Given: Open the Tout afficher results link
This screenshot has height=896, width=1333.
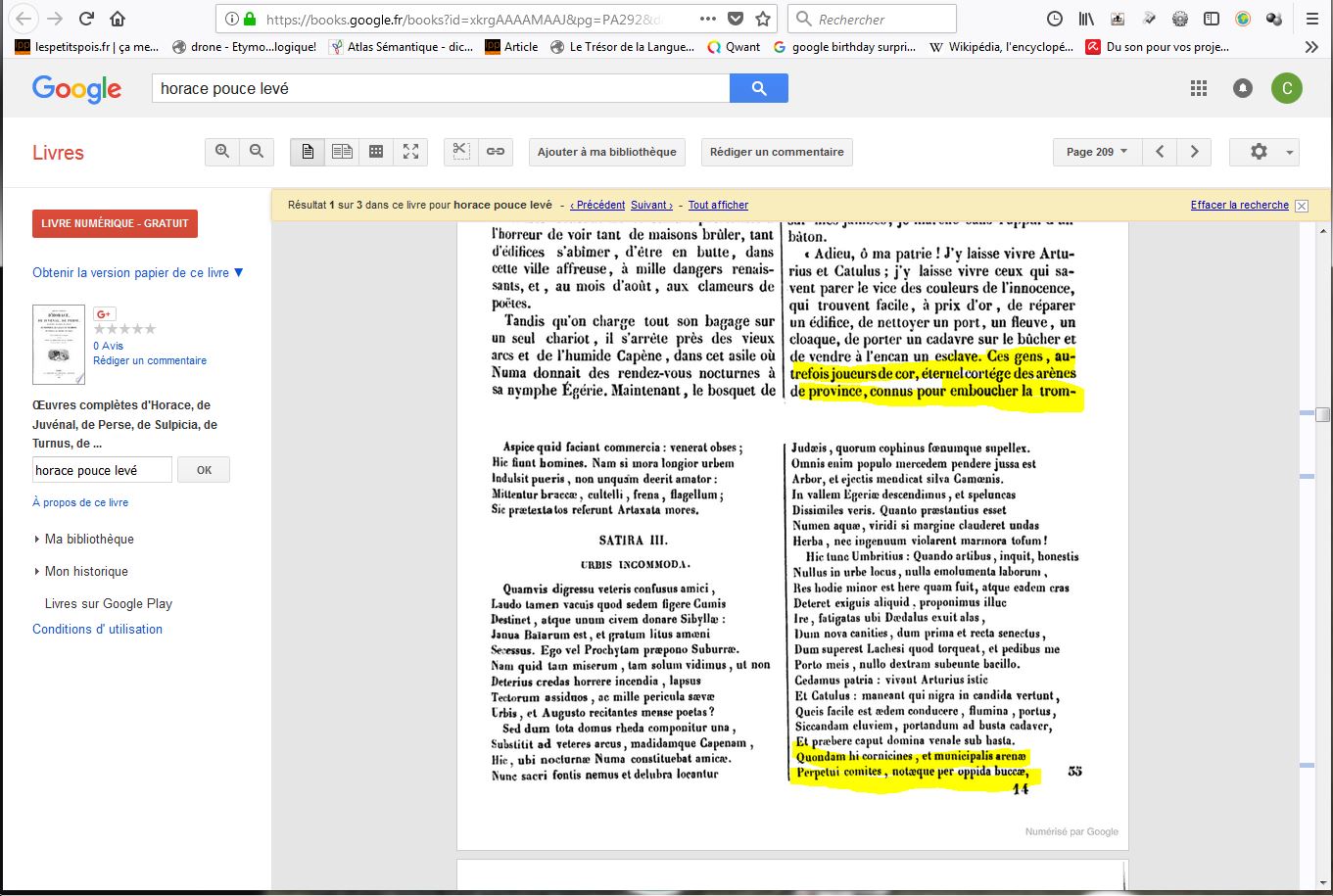Looking at the screenshot, I should point(718,206).
